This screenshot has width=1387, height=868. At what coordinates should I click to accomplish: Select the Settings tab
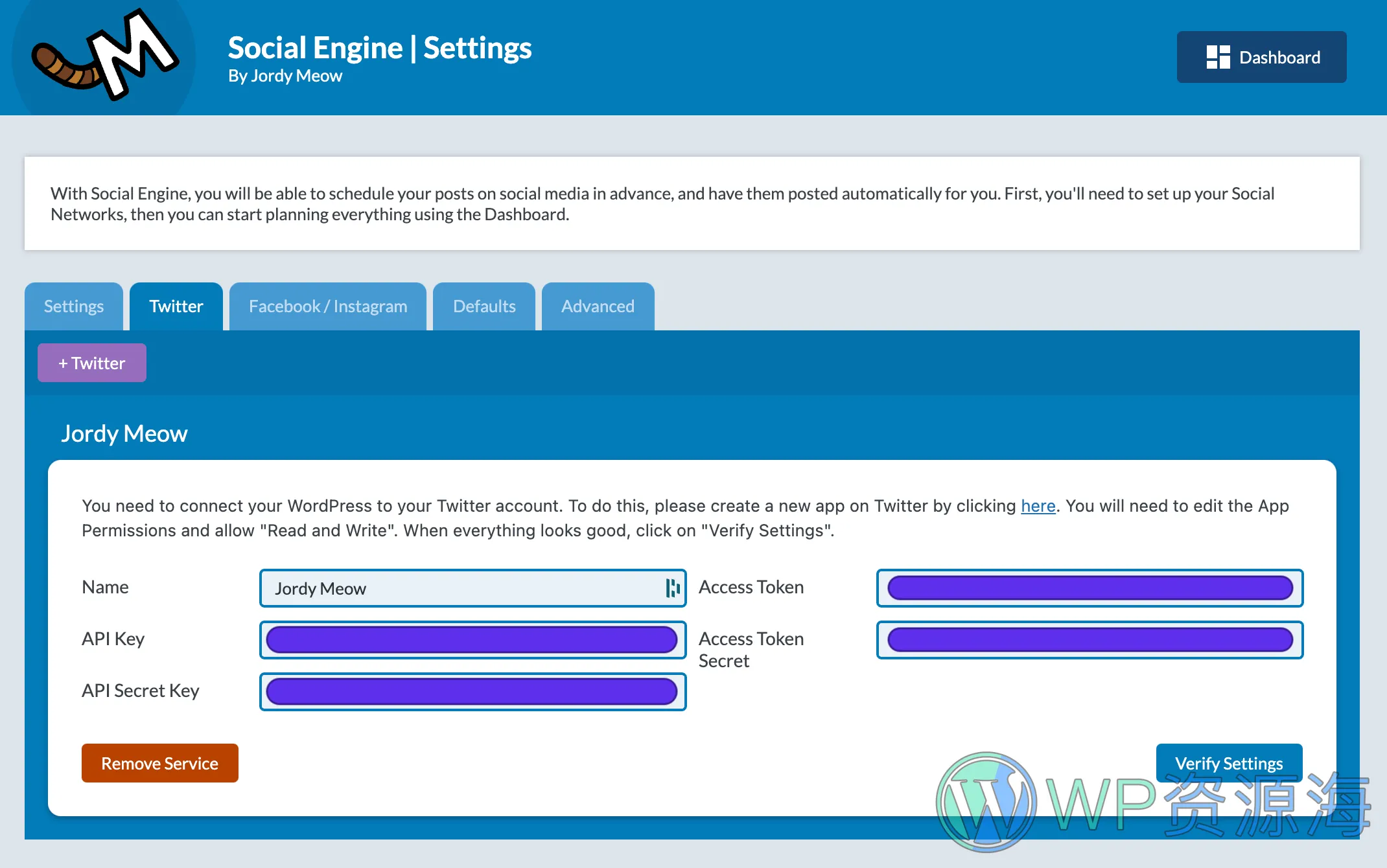coord(74,306)
